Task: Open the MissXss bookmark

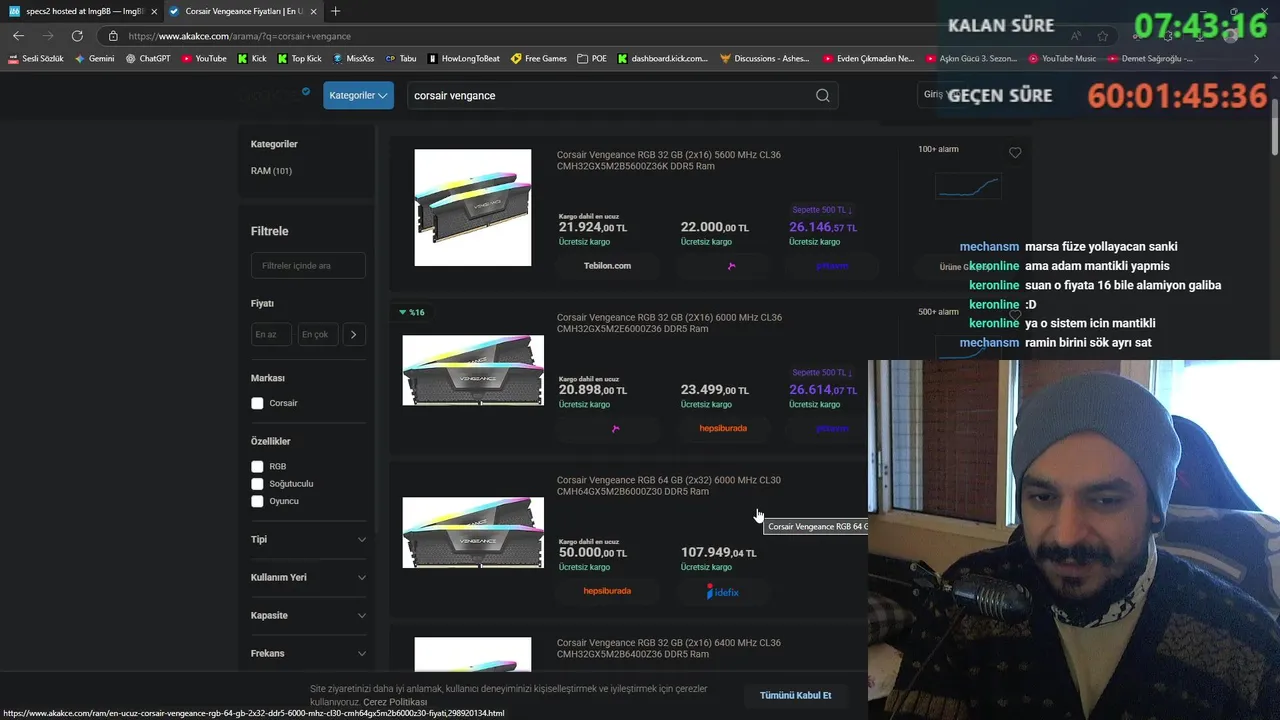Action: 353,58
